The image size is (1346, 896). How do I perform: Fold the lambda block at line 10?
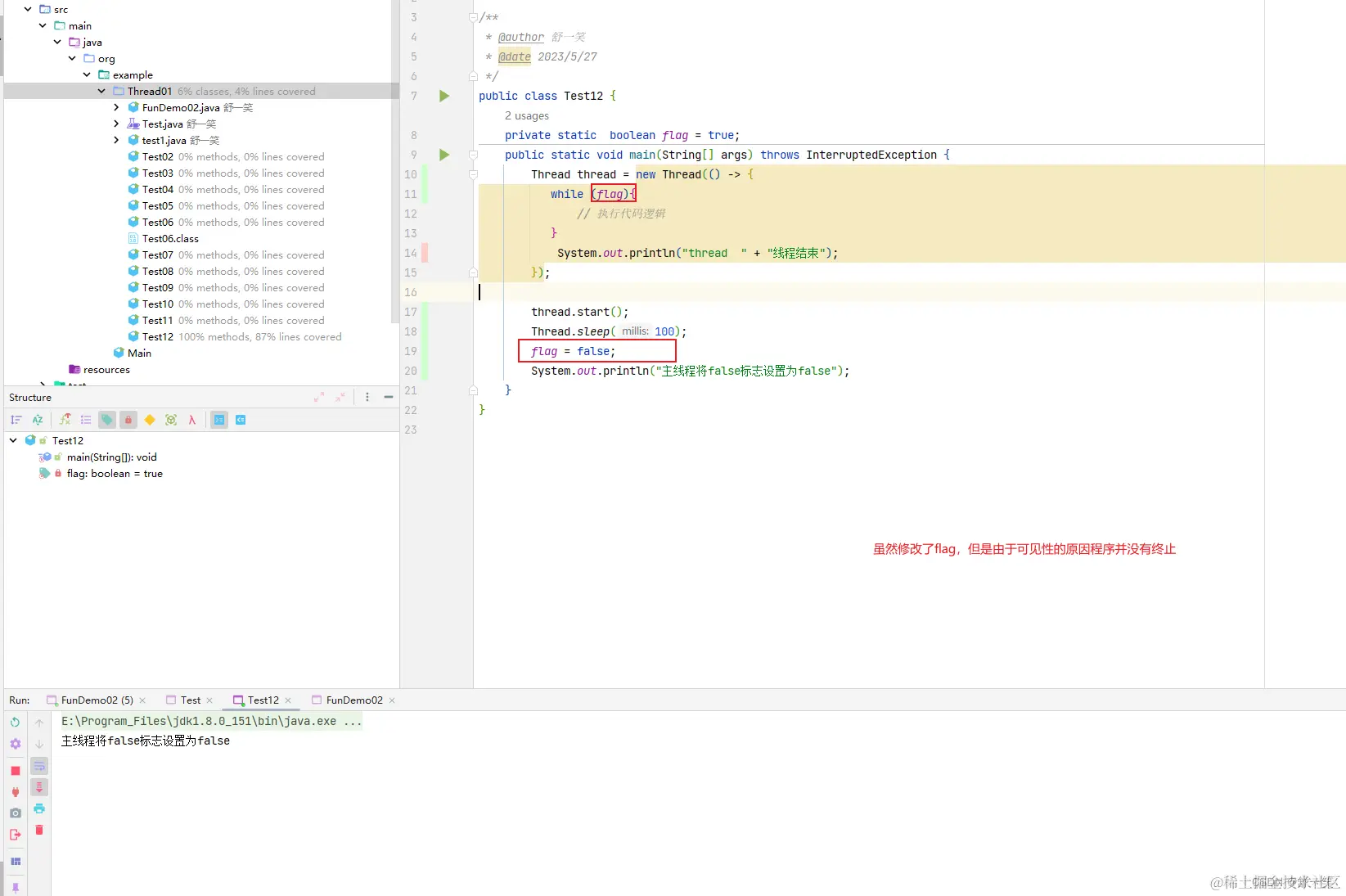click(x=473, y=174)
